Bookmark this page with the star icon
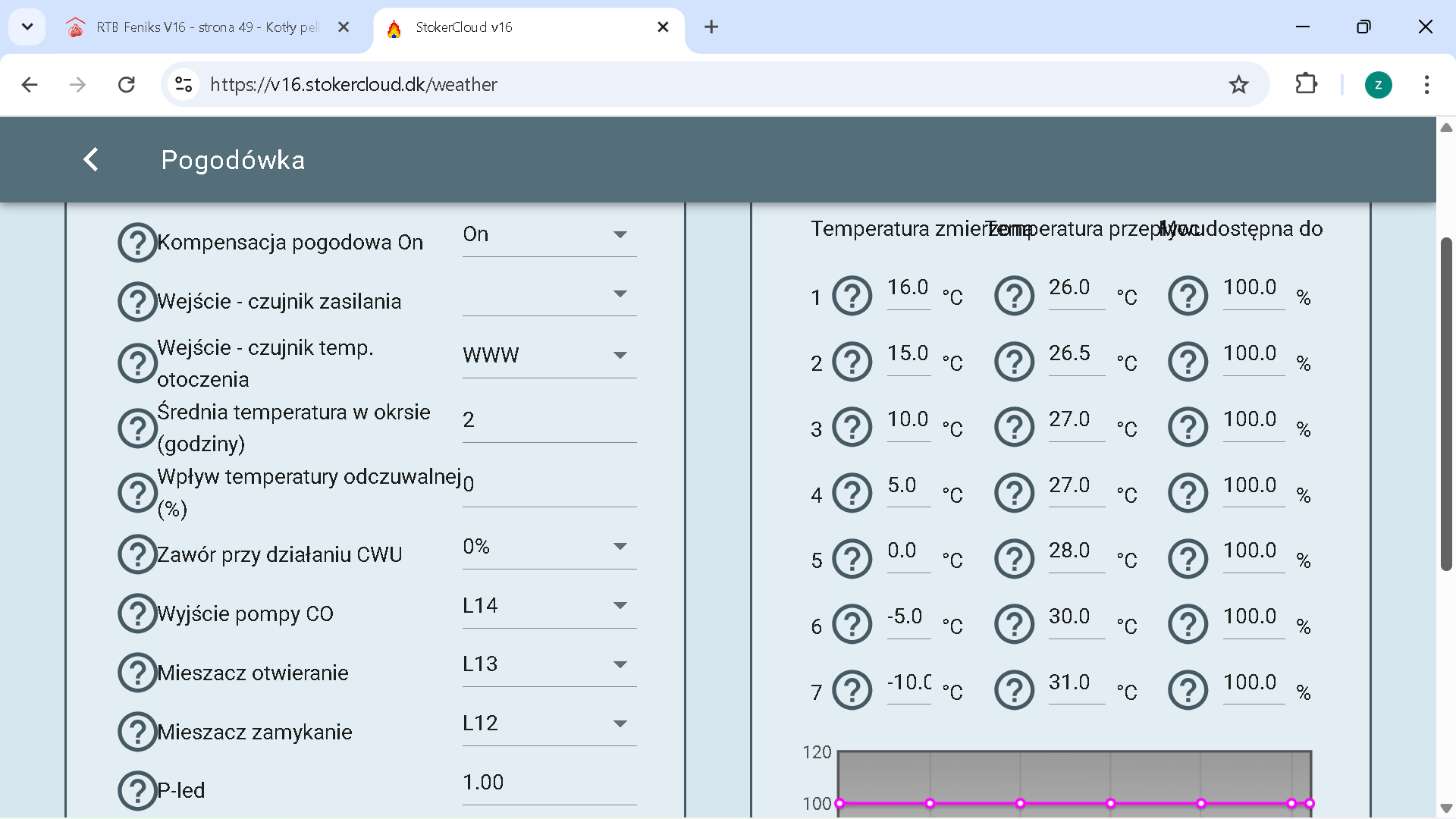Viewport: 1456px width, 819px height. coord(1238,84)
